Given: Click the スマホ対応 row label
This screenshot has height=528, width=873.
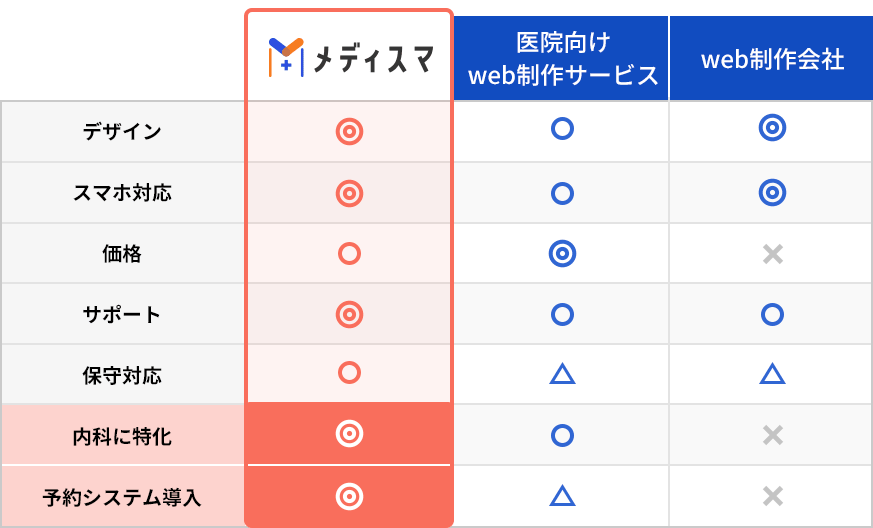Looking at the screenshot, I should [x=122, y=193].
